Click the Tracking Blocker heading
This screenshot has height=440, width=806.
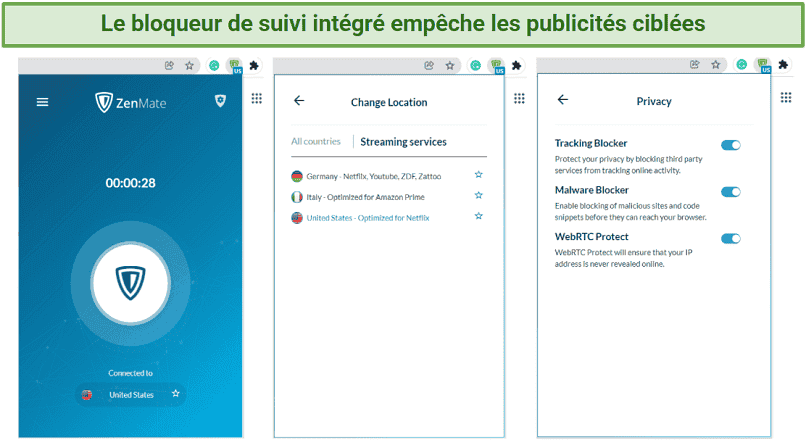(591, 143)
